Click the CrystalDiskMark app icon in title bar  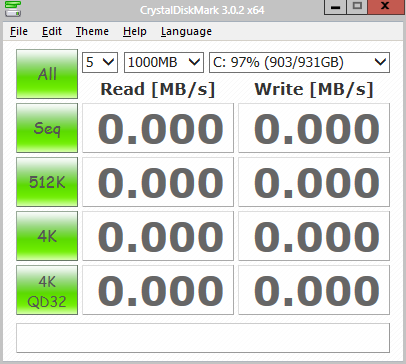13,9
